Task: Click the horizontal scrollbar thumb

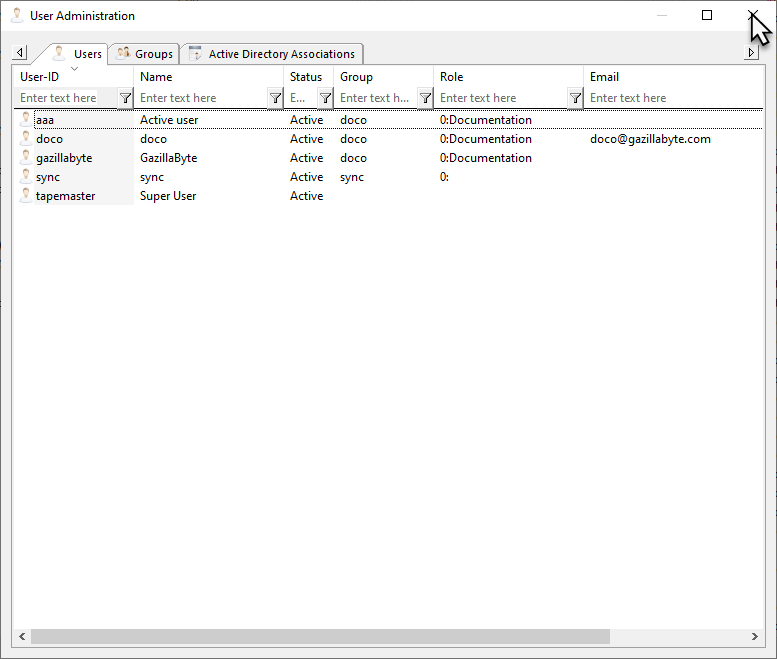Action: click(320, 636)
